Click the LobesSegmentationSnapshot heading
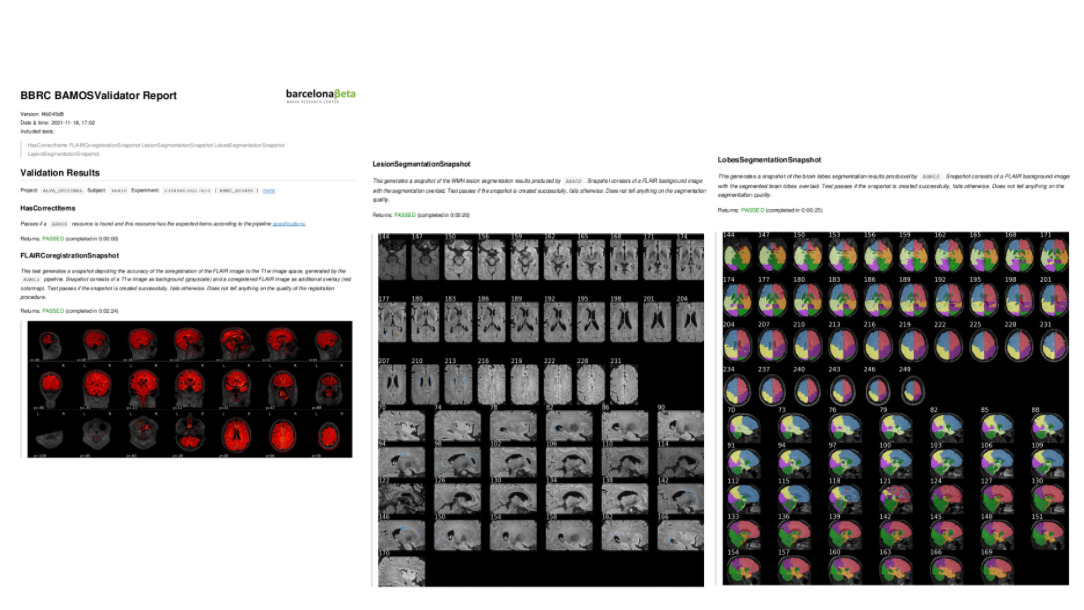The width and height of the screenshot is (1084, 610). pyautogui.click(x=768, y=159)
